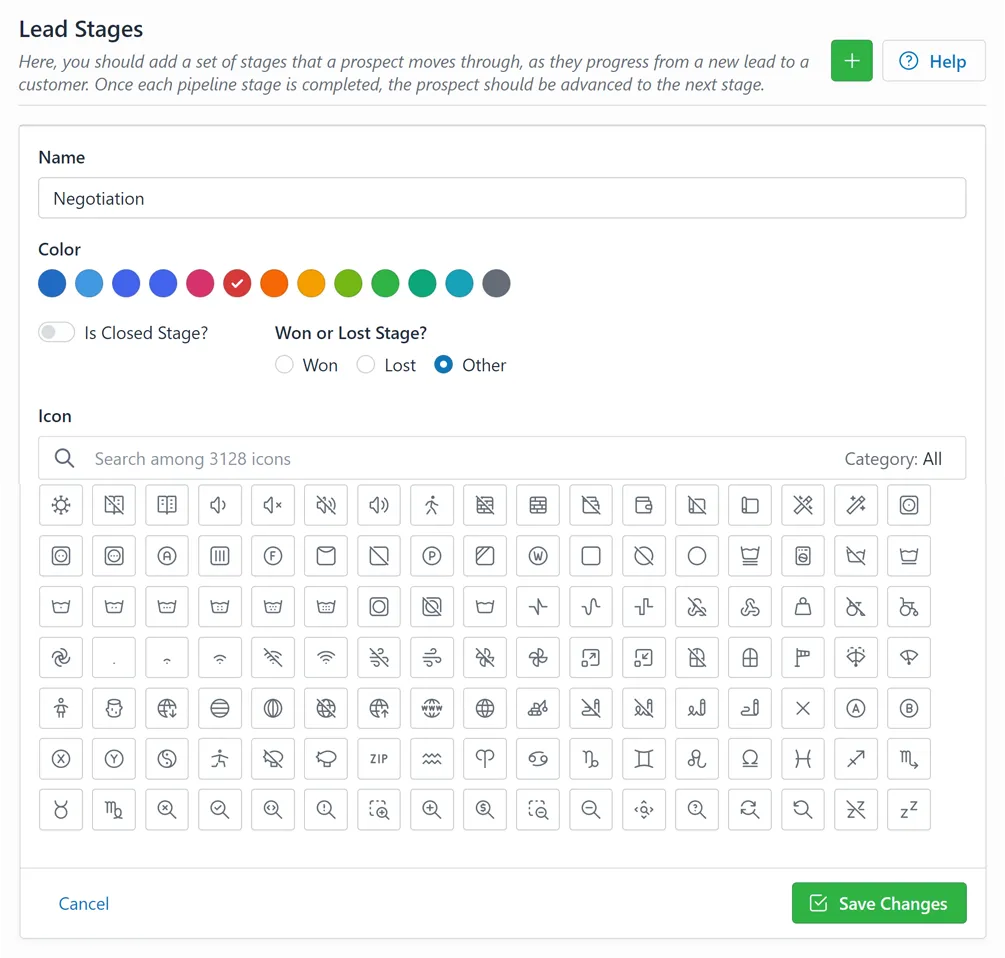Pick the yin-yang icon
This screenshot has height=958, width=1005.
(167, 759)
